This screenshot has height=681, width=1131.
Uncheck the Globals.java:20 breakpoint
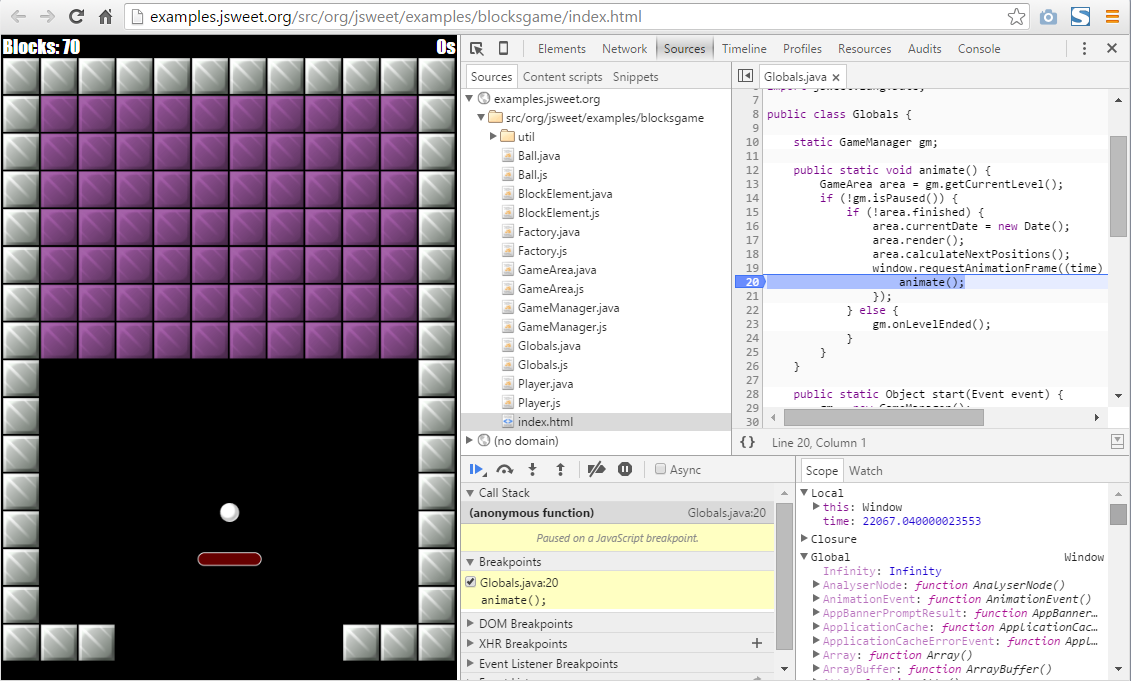point(470,581)
